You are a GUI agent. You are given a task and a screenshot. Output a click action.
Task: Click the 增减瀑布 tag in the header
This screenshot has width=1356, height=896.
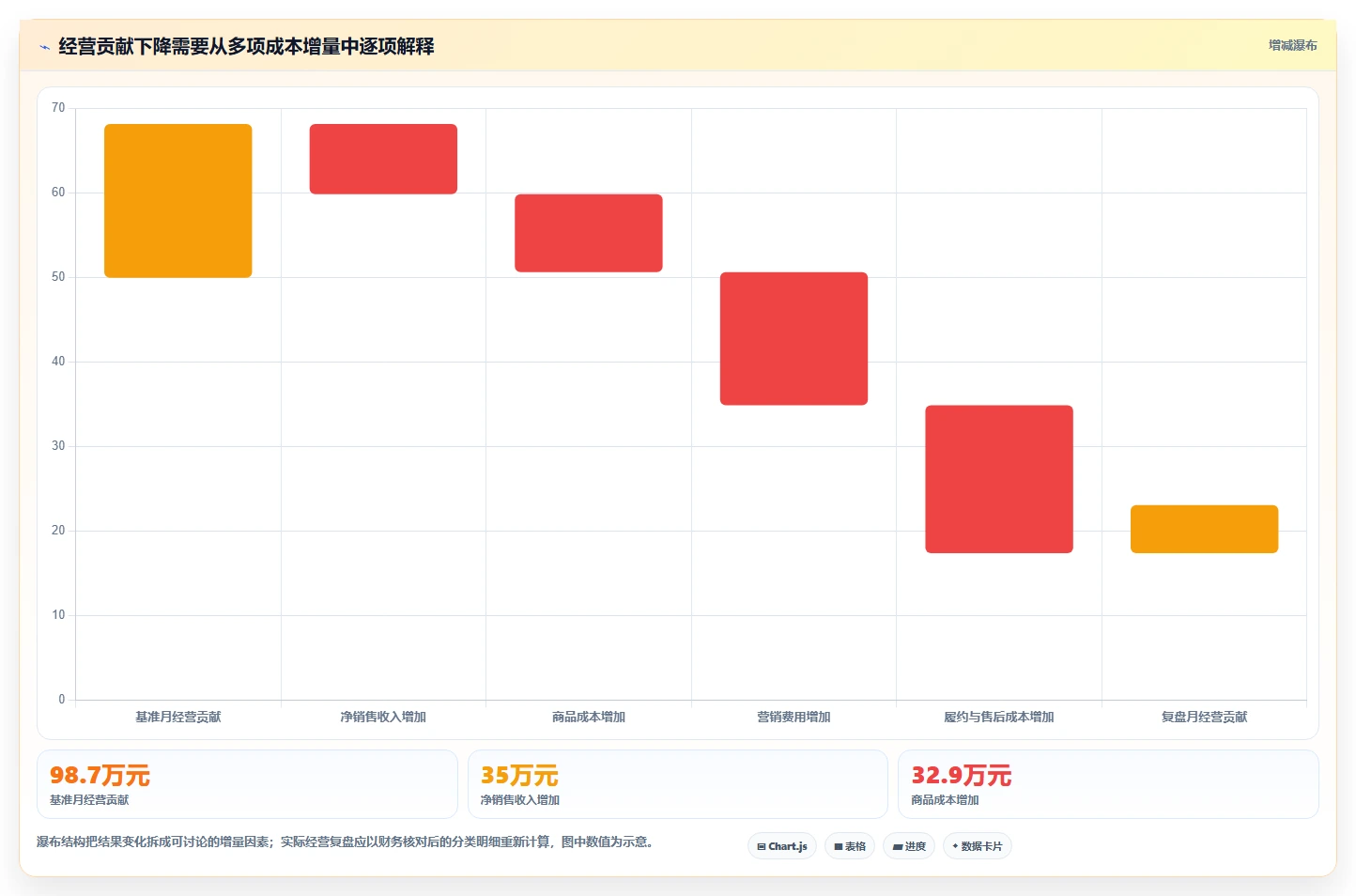coord(1292,45)
